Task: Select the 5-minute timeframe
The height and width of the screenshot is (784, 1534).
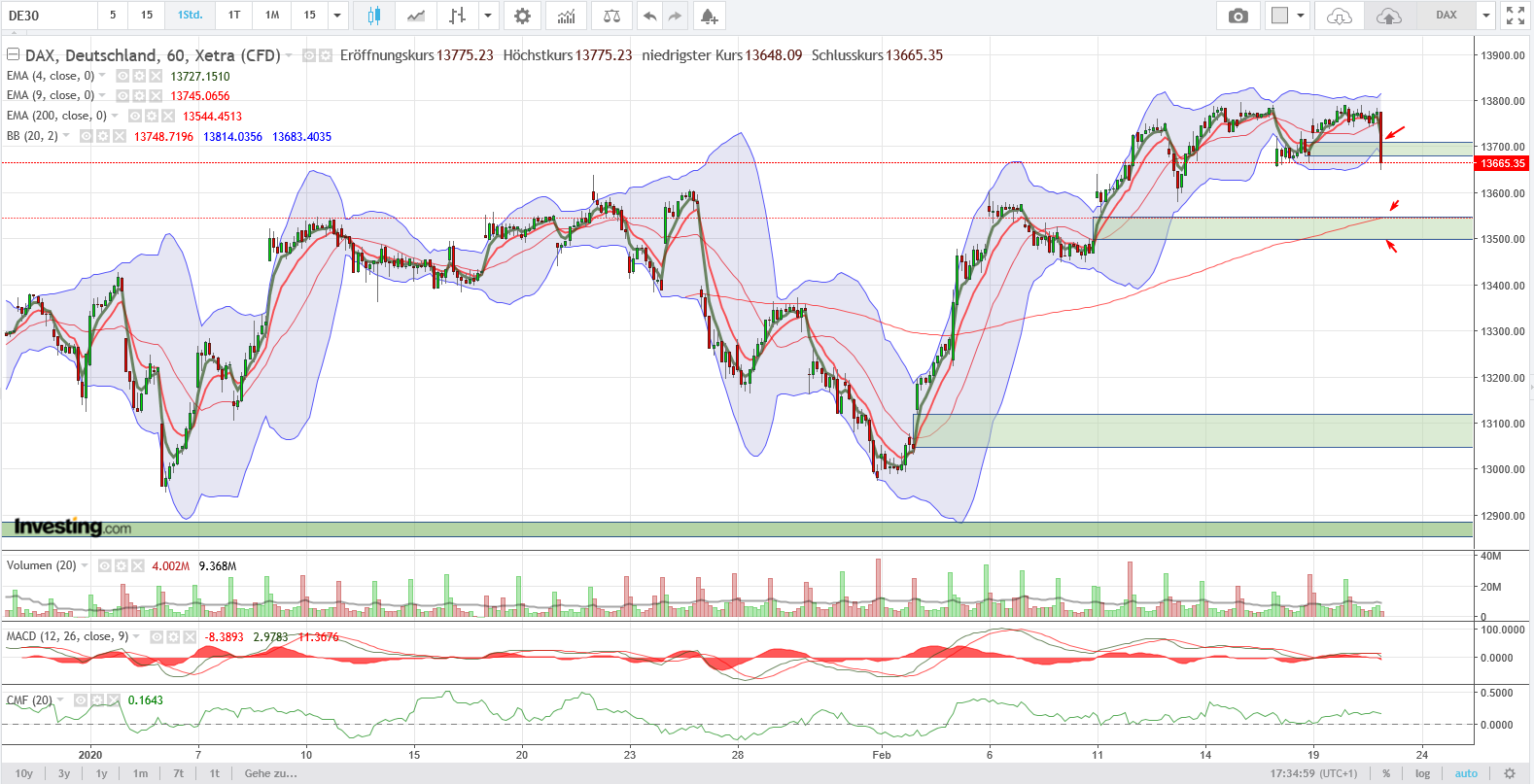Action: [x=113, y=16]
